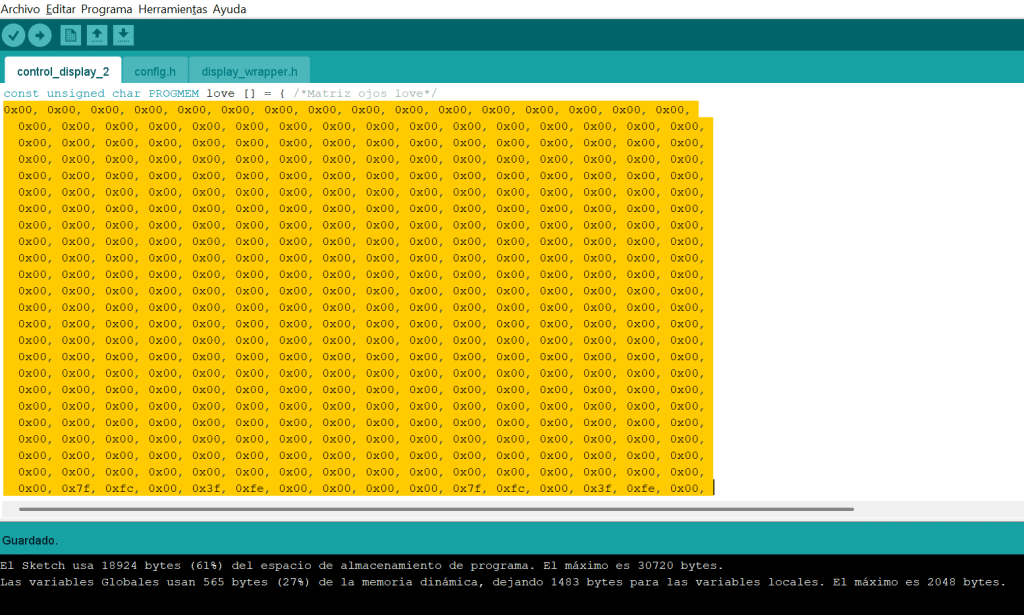Click the 'unsigned' keyword in the declaration
Viewport: 1024px width, 615px height.
(76, 93)
